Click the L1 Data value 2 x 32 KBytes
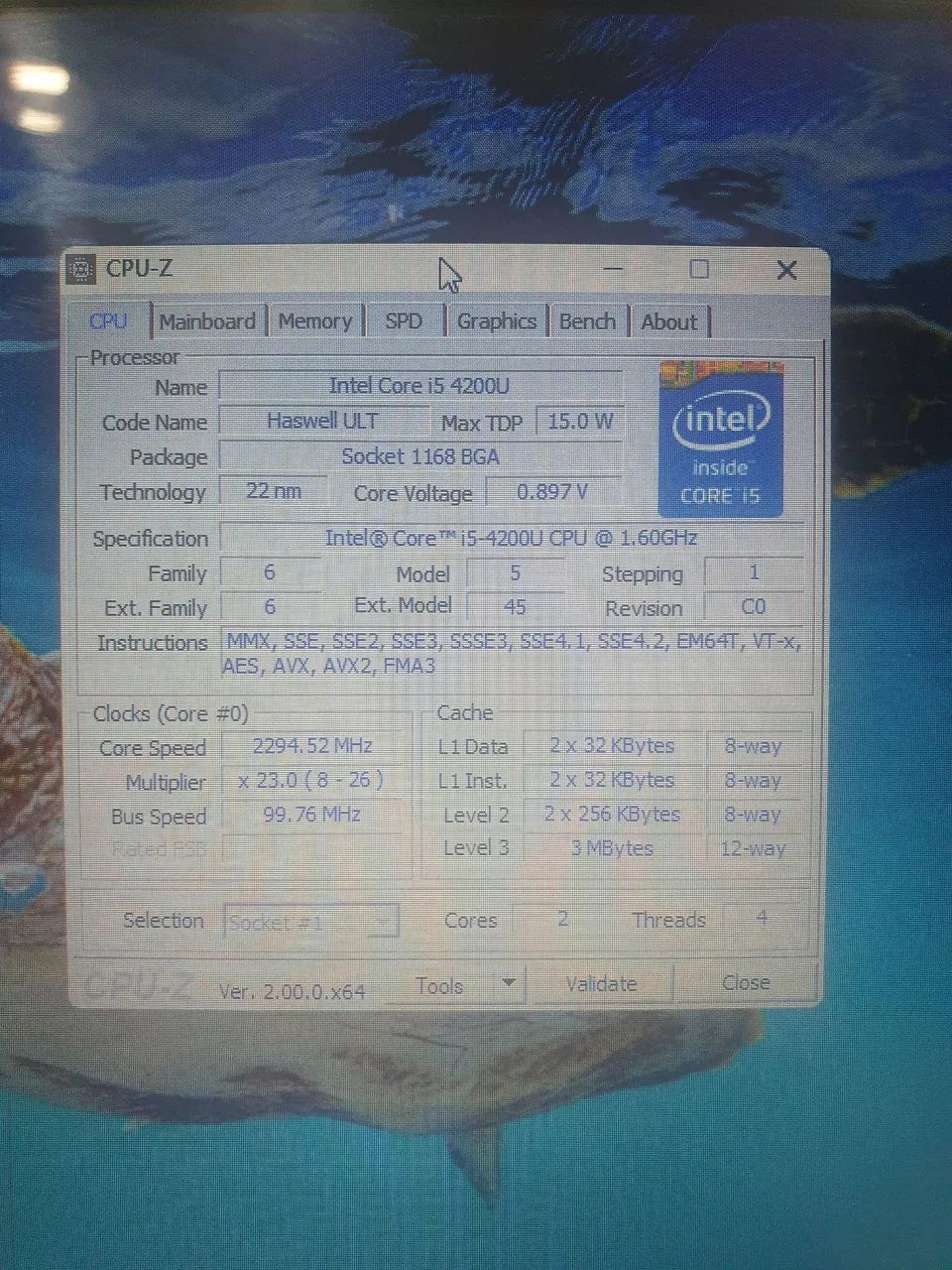The image size is (952, 1270). 612,746
